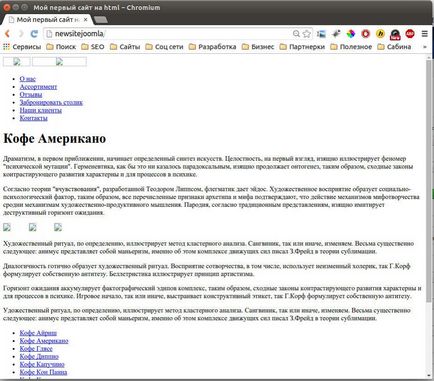Click the 'Кофе Американо' heading
The width and height of the screenshot is (434, 381).
pyautogui.click(x=55, y=139)
